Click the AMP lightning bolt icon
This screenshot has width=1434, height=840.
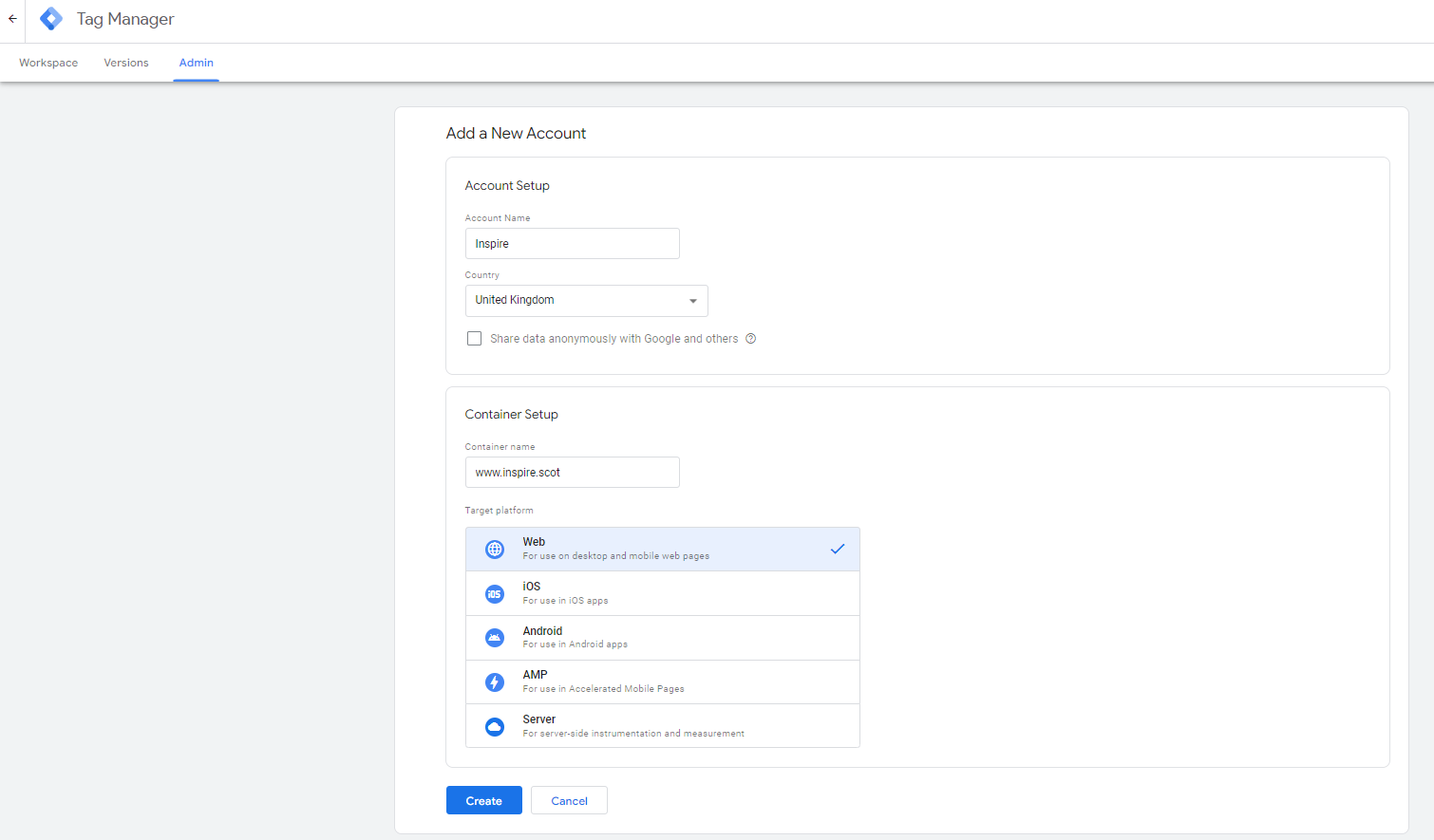(495, 682)
